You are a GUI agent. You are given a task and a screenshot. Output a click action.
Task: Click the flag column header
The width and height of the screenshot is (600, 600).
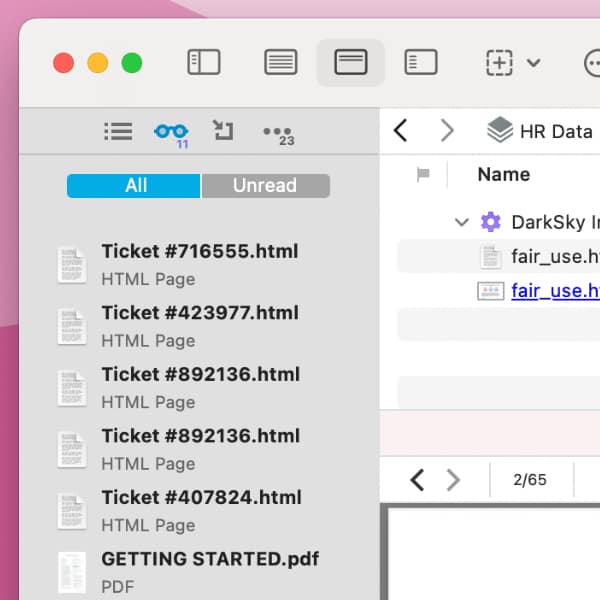pos(423,175)
